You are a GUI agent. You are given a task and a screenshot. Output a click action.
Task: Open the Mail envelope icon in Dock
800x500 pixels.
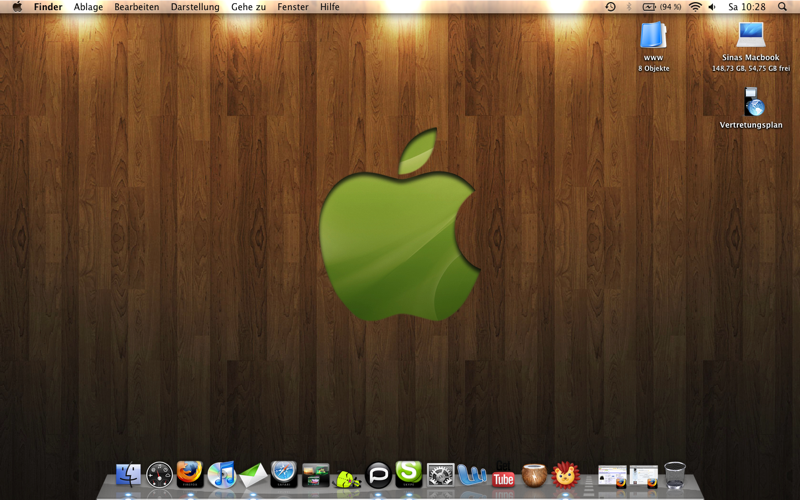253,476
